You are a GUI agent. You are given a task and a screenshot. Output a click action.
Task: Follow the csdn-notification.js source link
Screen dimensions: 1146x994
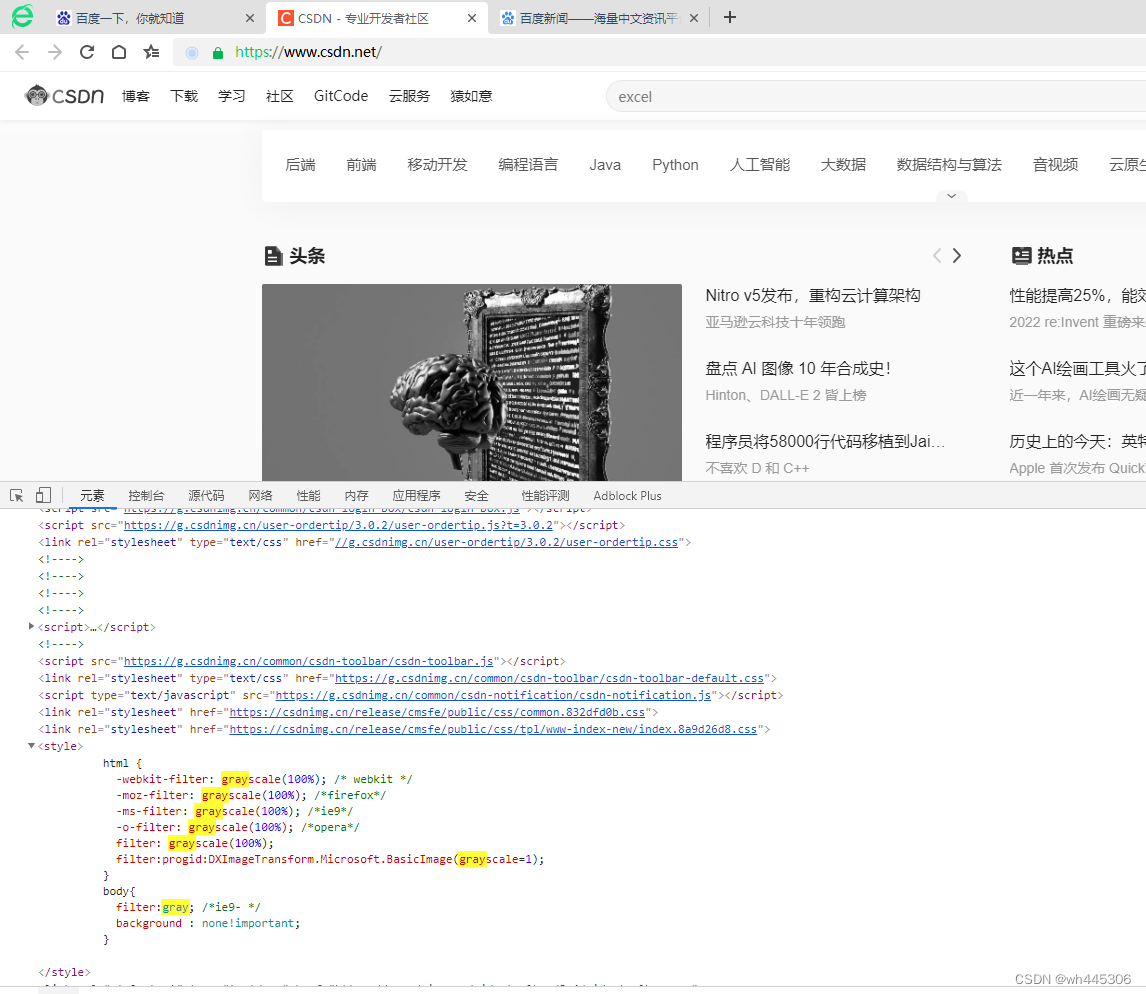493,695
